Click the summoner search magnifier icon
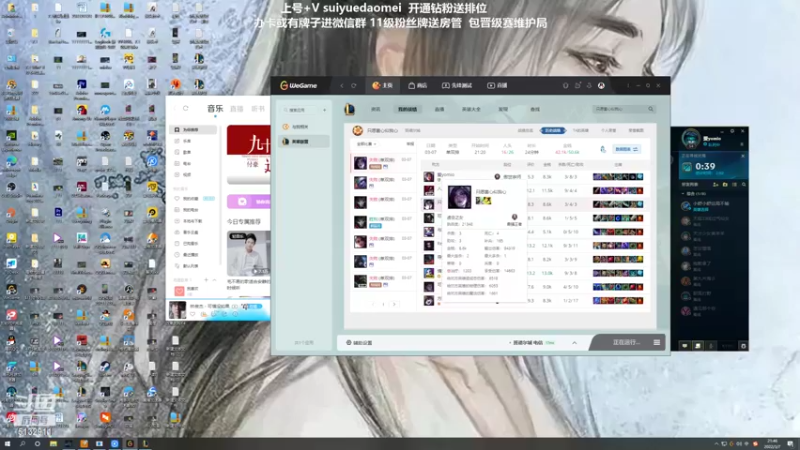800x450 pixels. 651,109
